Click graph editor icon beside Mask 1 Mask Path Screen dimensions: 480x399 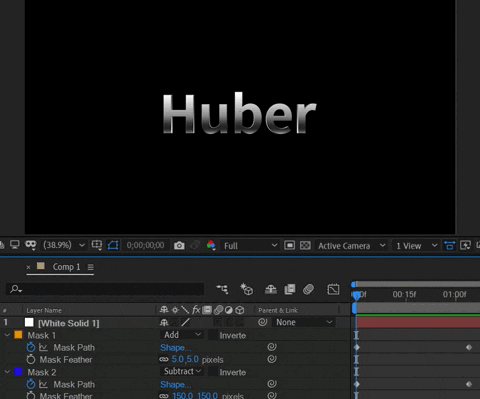pos(43,347)
